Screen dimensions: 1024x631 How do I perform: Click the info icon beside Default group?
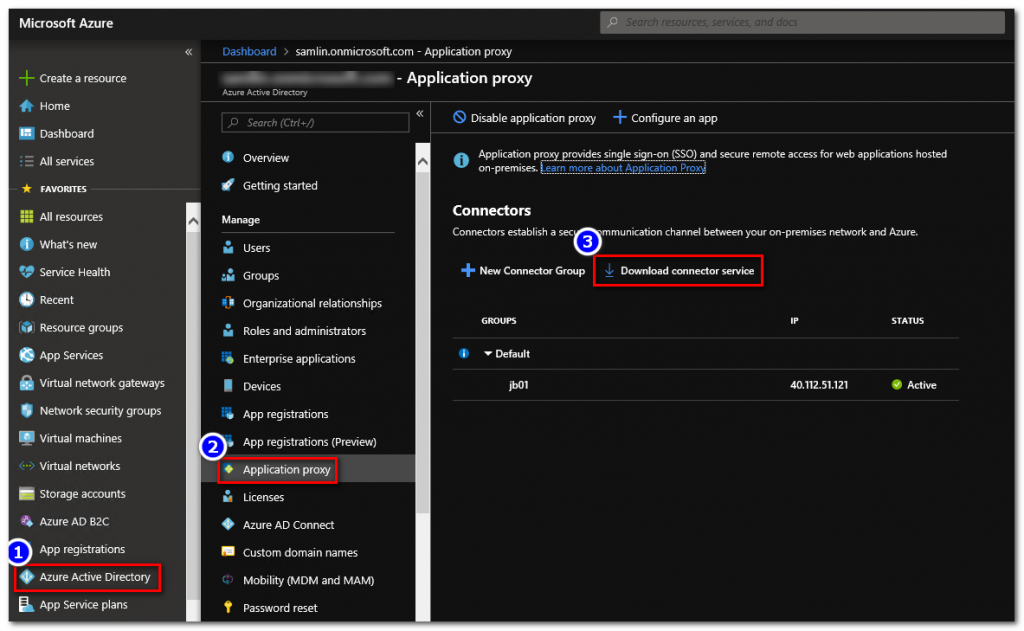click(464, 353)
